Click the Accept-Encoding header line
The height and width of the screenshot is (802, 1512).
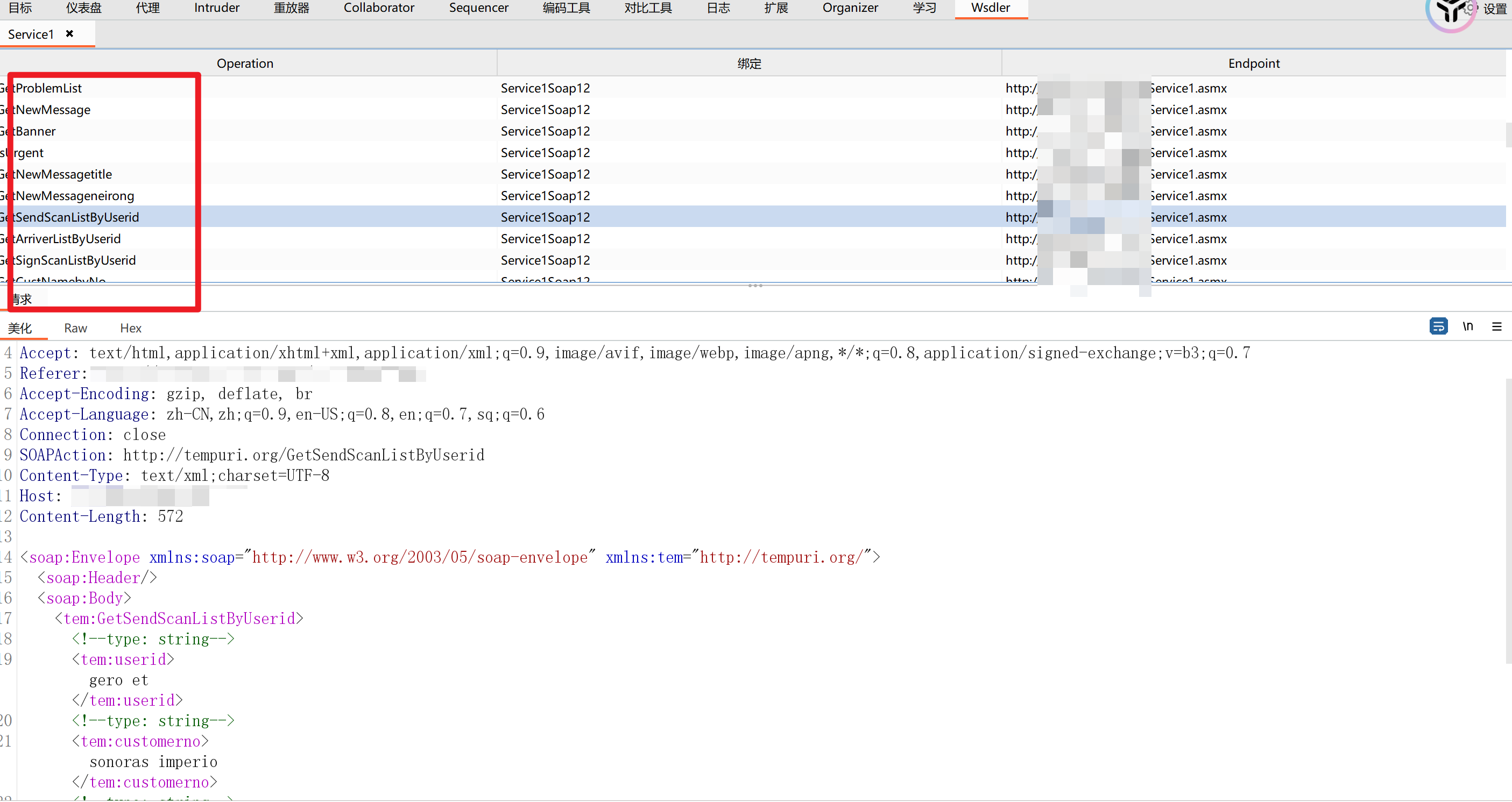(166, 394)
